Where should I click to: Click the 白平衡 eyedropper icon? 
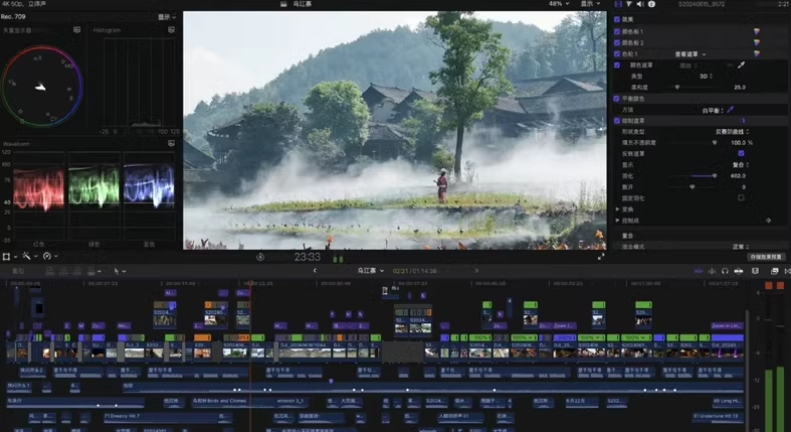[x=731, y=109]
